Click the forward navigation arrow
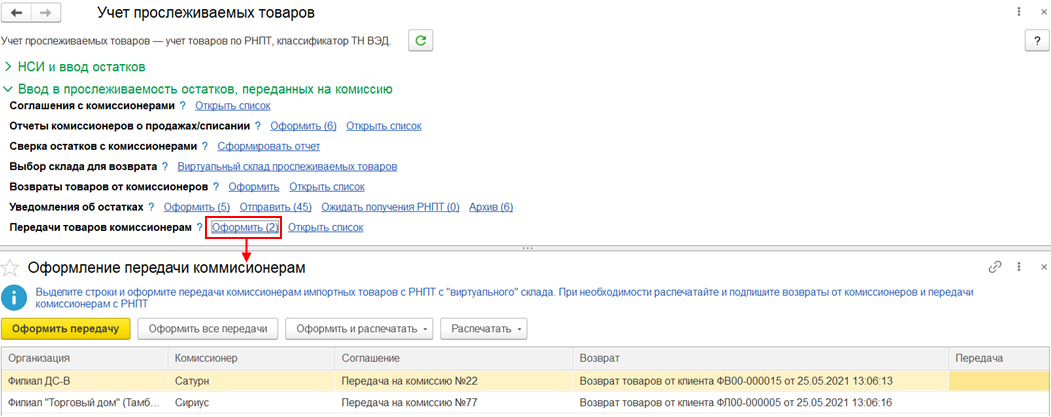This screenshot has height=417, width=1051. pyautogui.click(x=45, y=14)
